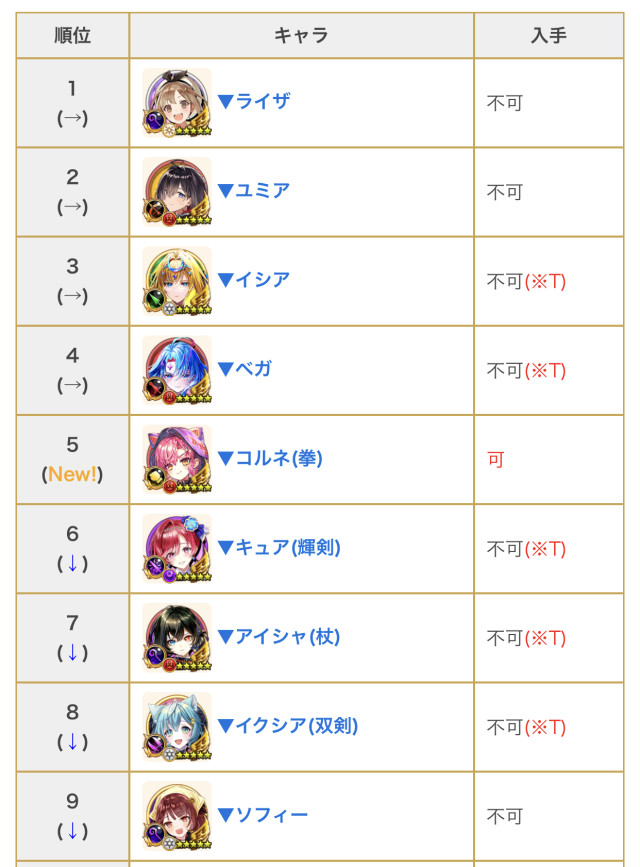Click イシア character portrait icon
The image size is (640, 867).
[177, 281]
